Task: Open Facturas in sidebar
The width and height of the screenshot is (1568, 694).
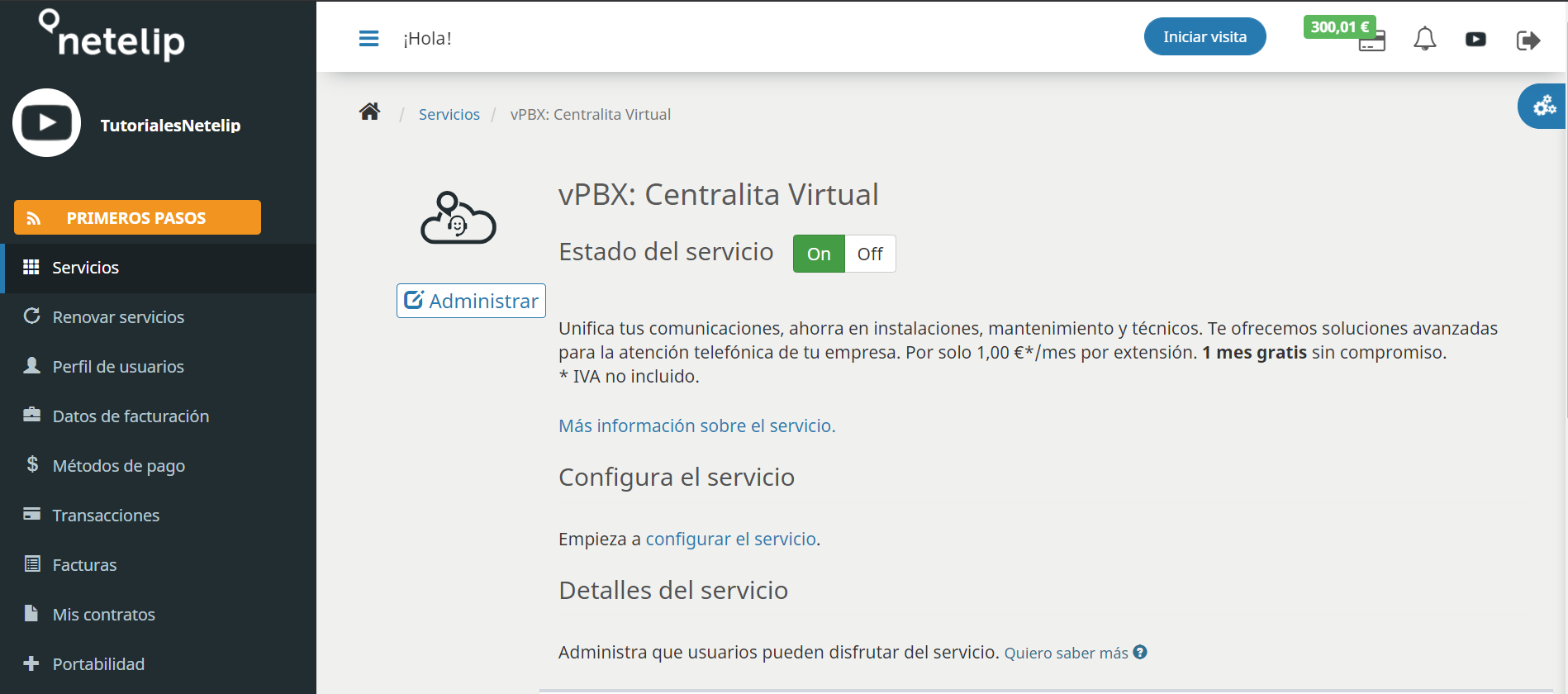Action: click(158, 565)
